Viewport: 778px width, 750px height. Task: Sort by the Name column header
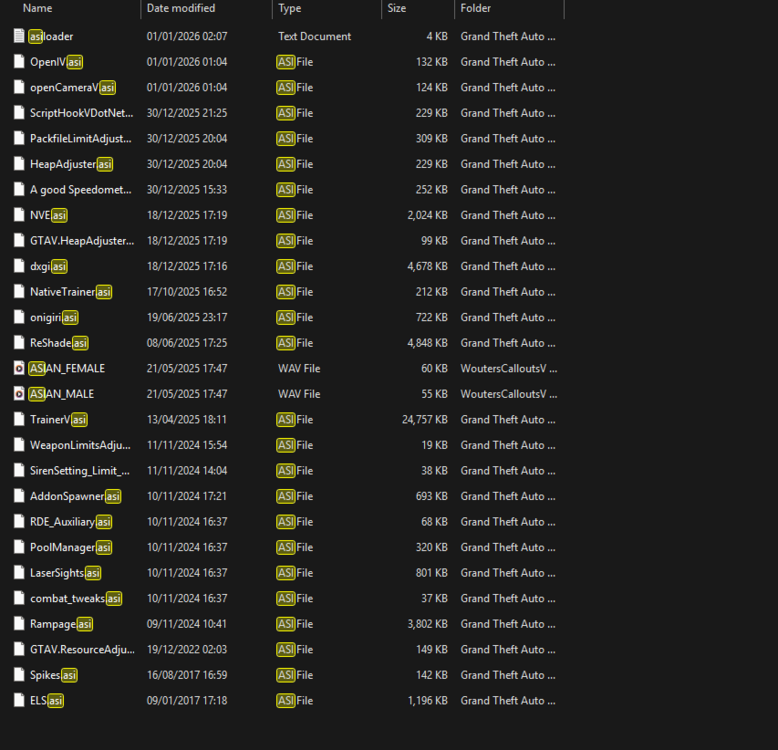[x=37, y=8]
